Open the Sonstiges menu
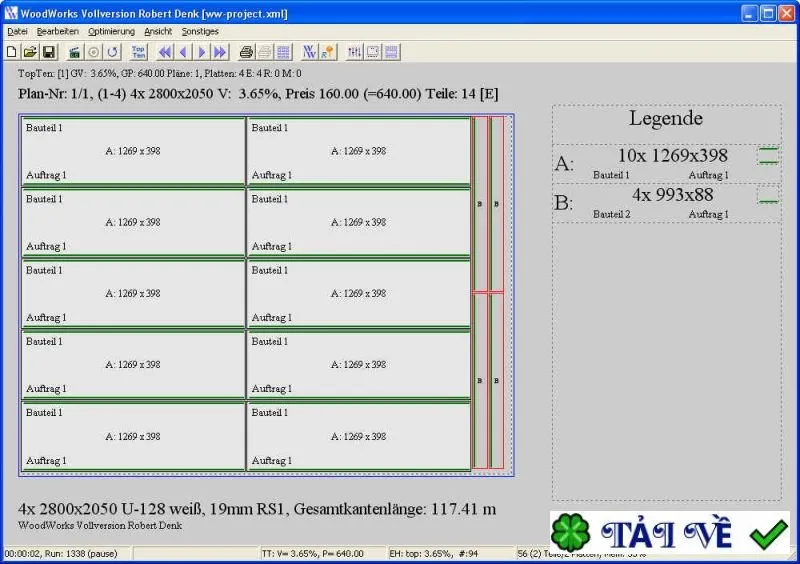The width and height of the screenshot is (800, 564). (x=200, y=32)
